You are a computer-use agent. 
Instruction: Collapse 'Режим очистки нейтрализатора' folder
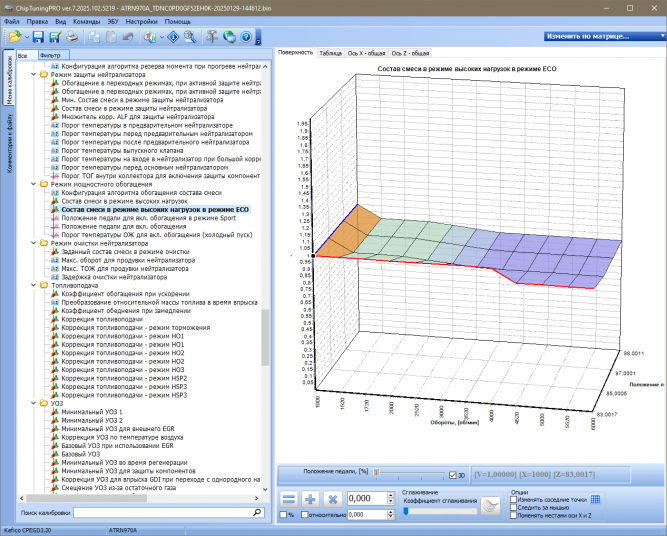point(34,243)
